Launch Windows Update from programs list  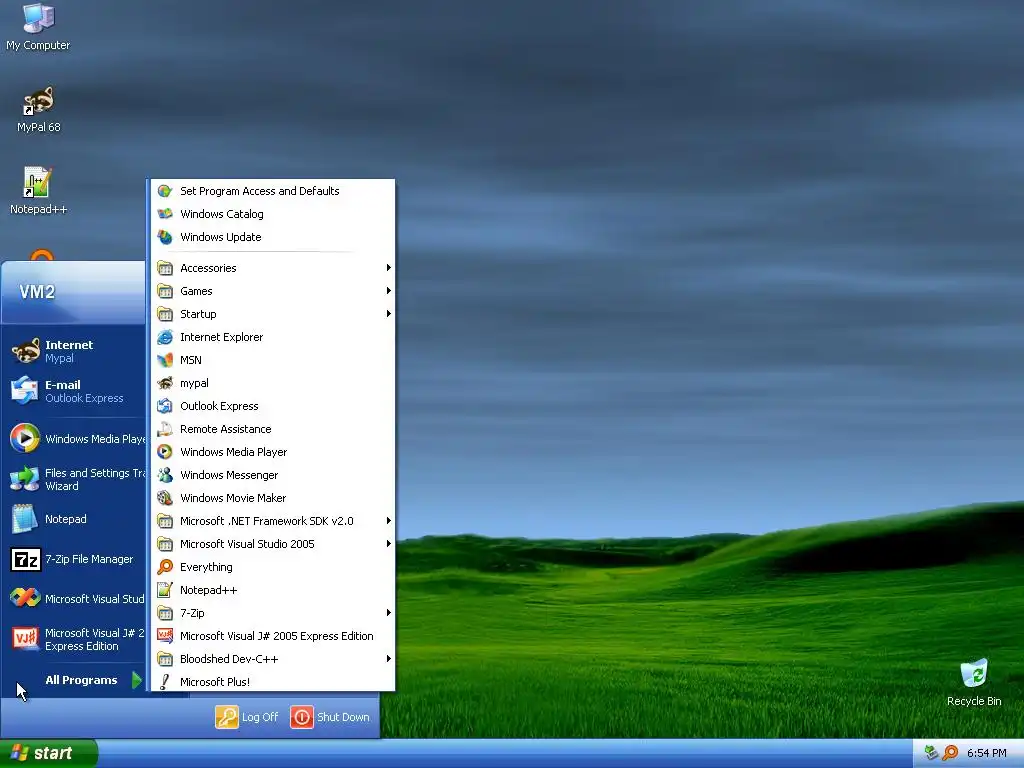click(x=273, y=236)
